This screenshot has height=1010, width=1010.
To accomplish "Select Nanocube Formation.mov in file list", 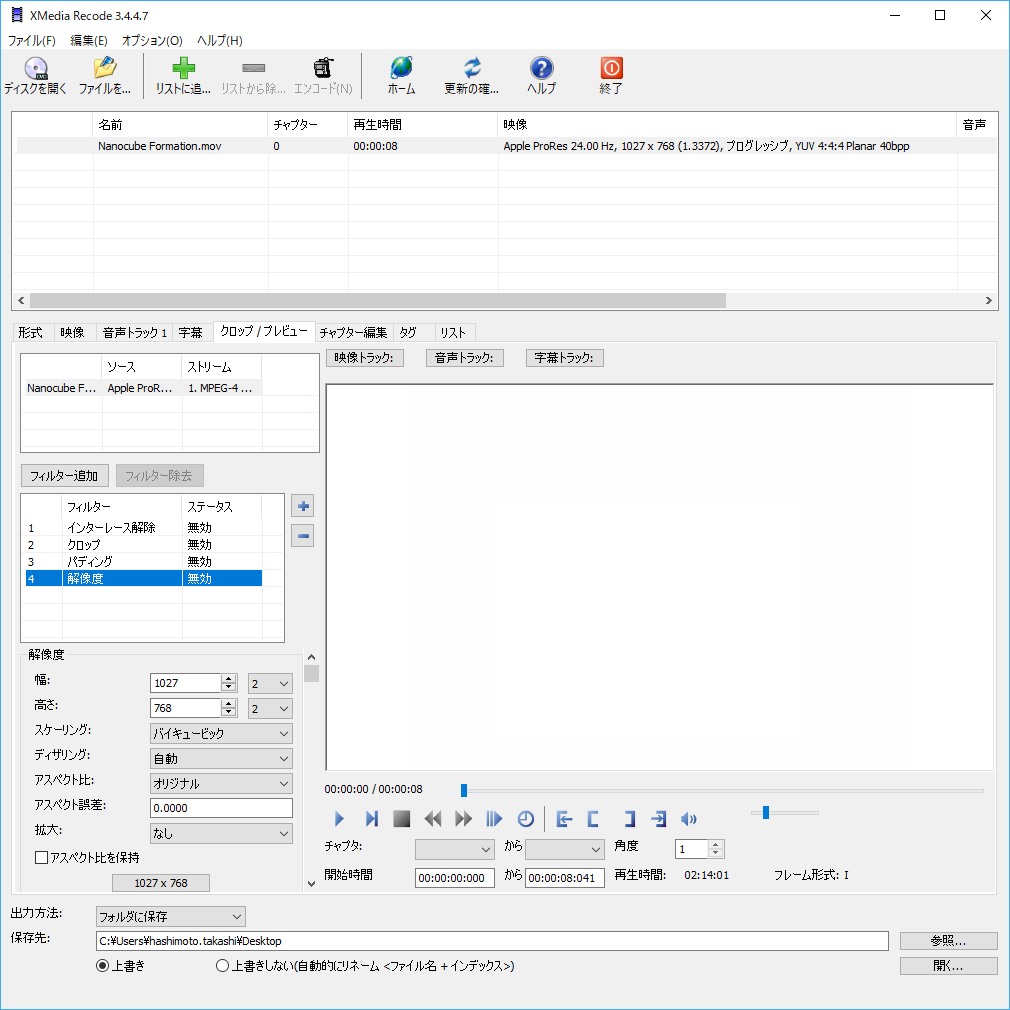I will tap(160, 146).
